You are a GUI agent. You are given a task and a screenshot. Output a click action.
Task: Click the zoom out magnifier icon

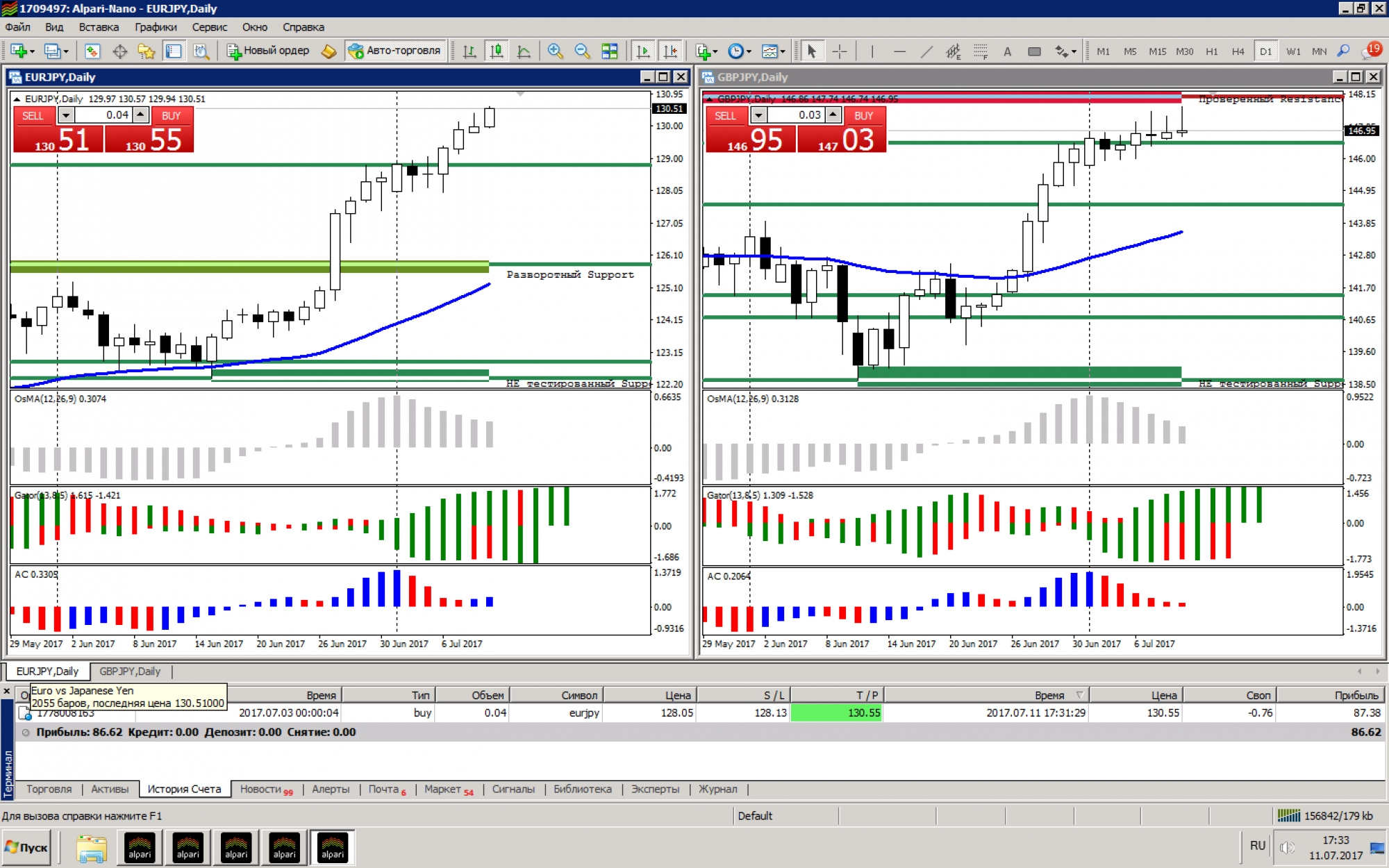pos(582,51)
